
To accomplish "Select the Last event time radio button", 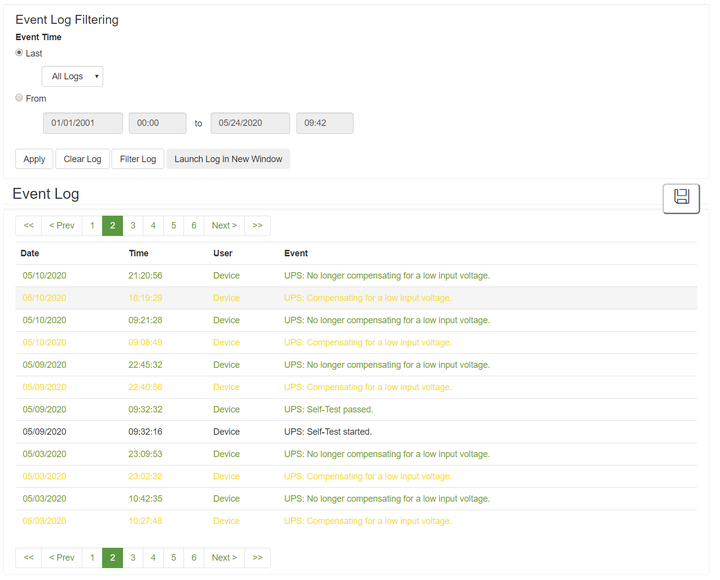I will (19, 53).
